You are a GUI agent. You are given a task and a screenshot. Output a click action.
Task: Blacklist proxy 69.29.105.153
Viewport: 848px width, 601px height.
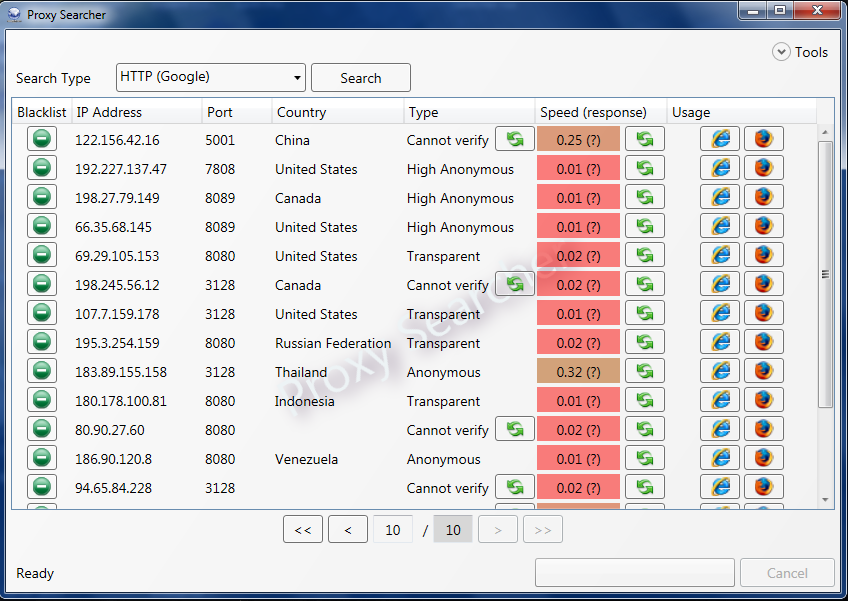tap(42, 255)
